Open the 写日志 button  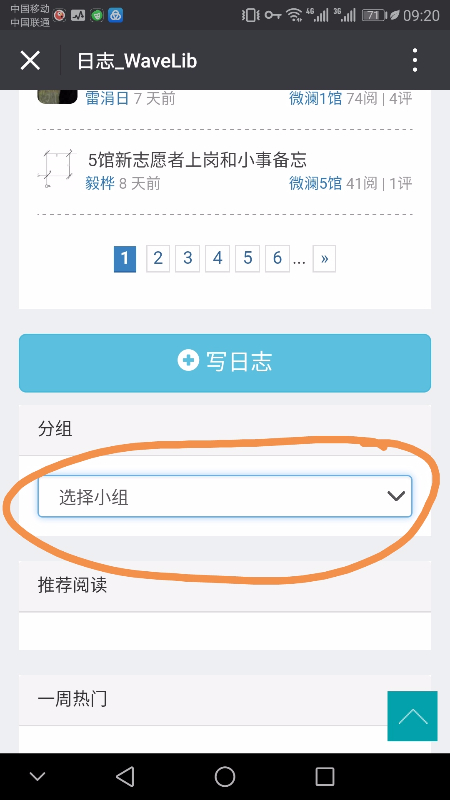pyautogui.click(x=224, y=363)
